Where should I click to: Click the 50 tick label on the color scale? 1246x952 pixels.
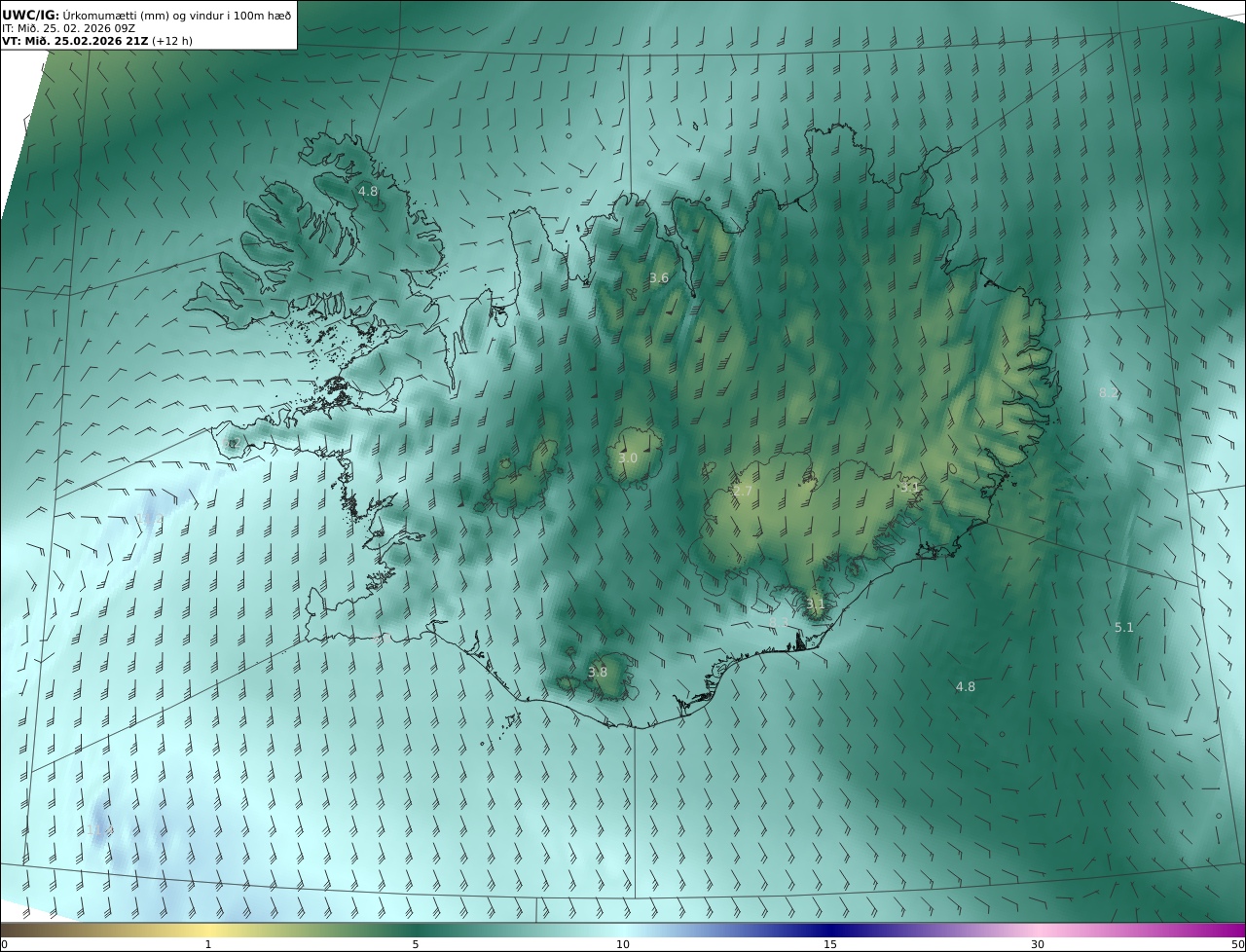1237,944
